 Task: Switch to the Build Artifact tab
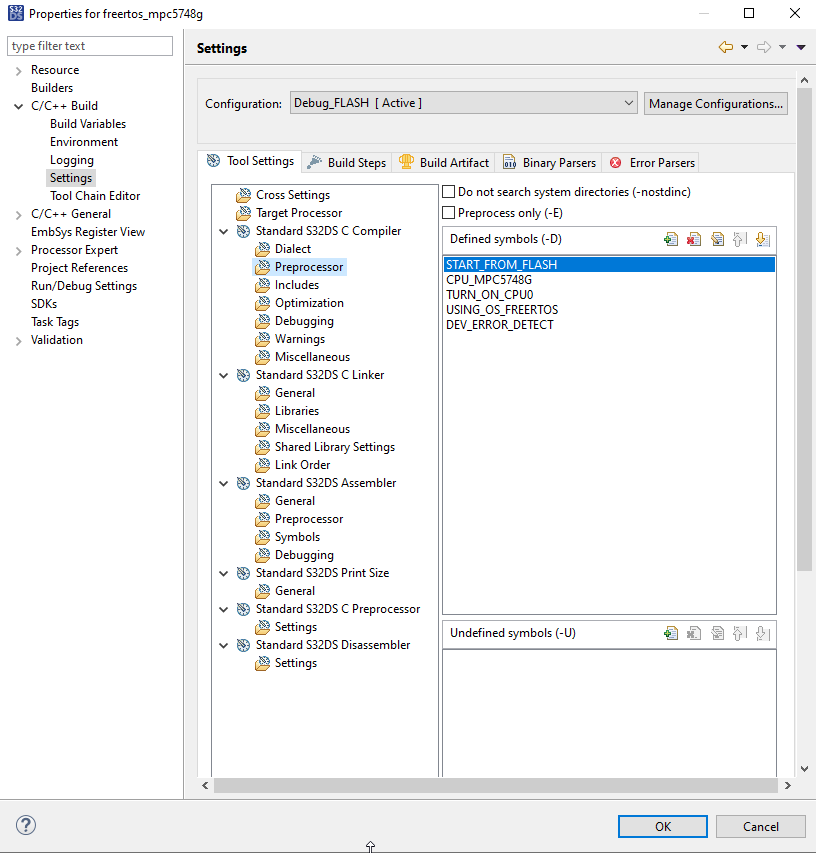[444, 163]
